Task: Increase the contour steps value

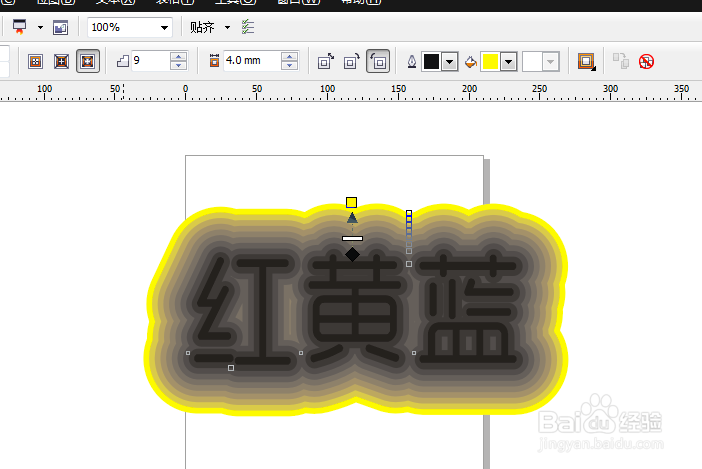Action: point(179,56)
